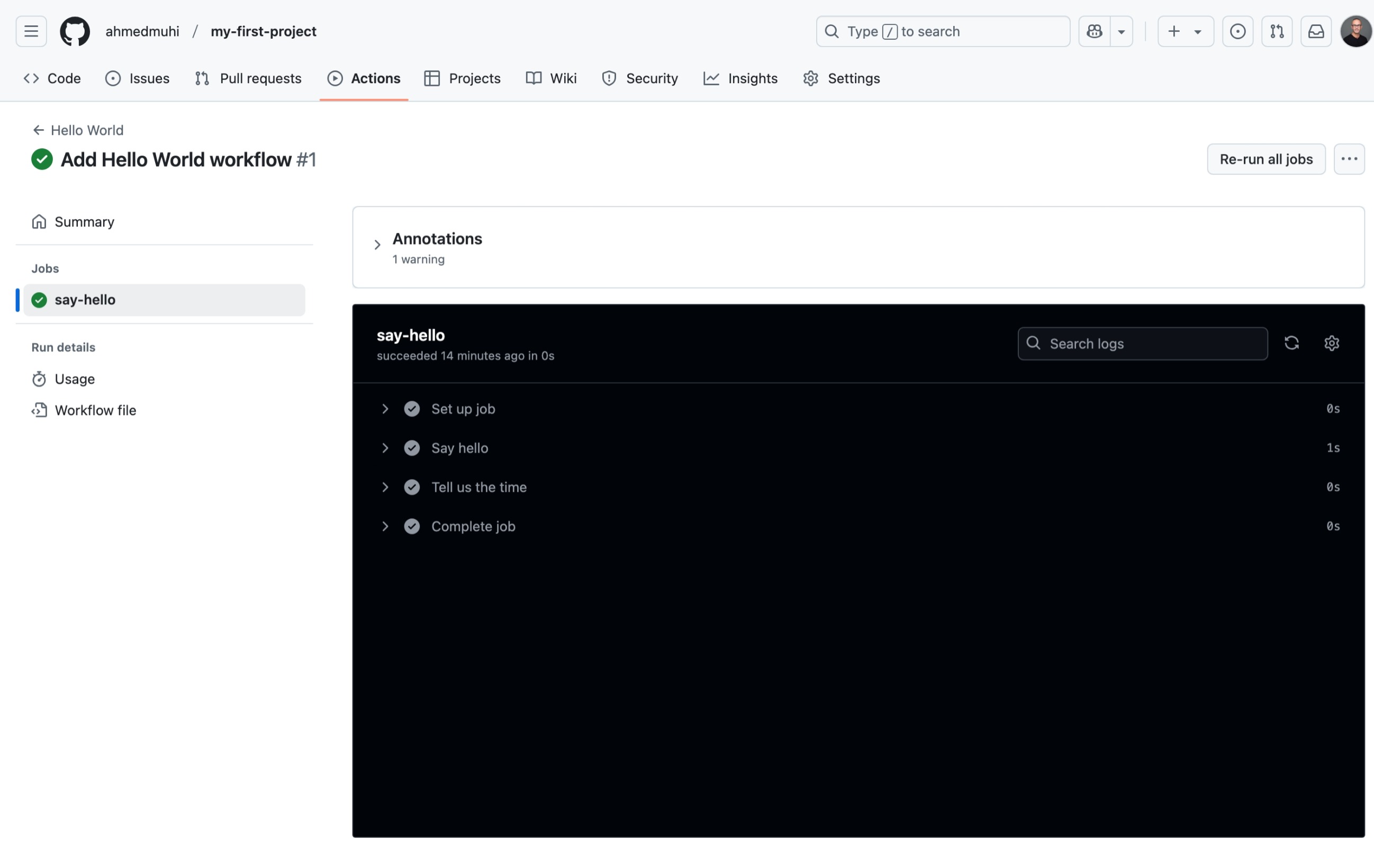Select the Settings tab in repository nav

pos(853,77)
